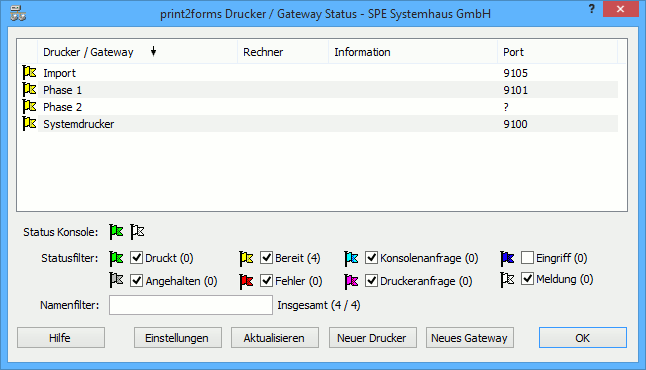The image size is (646, 370).
Task: Click the yellow flag next to Bereit
Action: (246, 258)
